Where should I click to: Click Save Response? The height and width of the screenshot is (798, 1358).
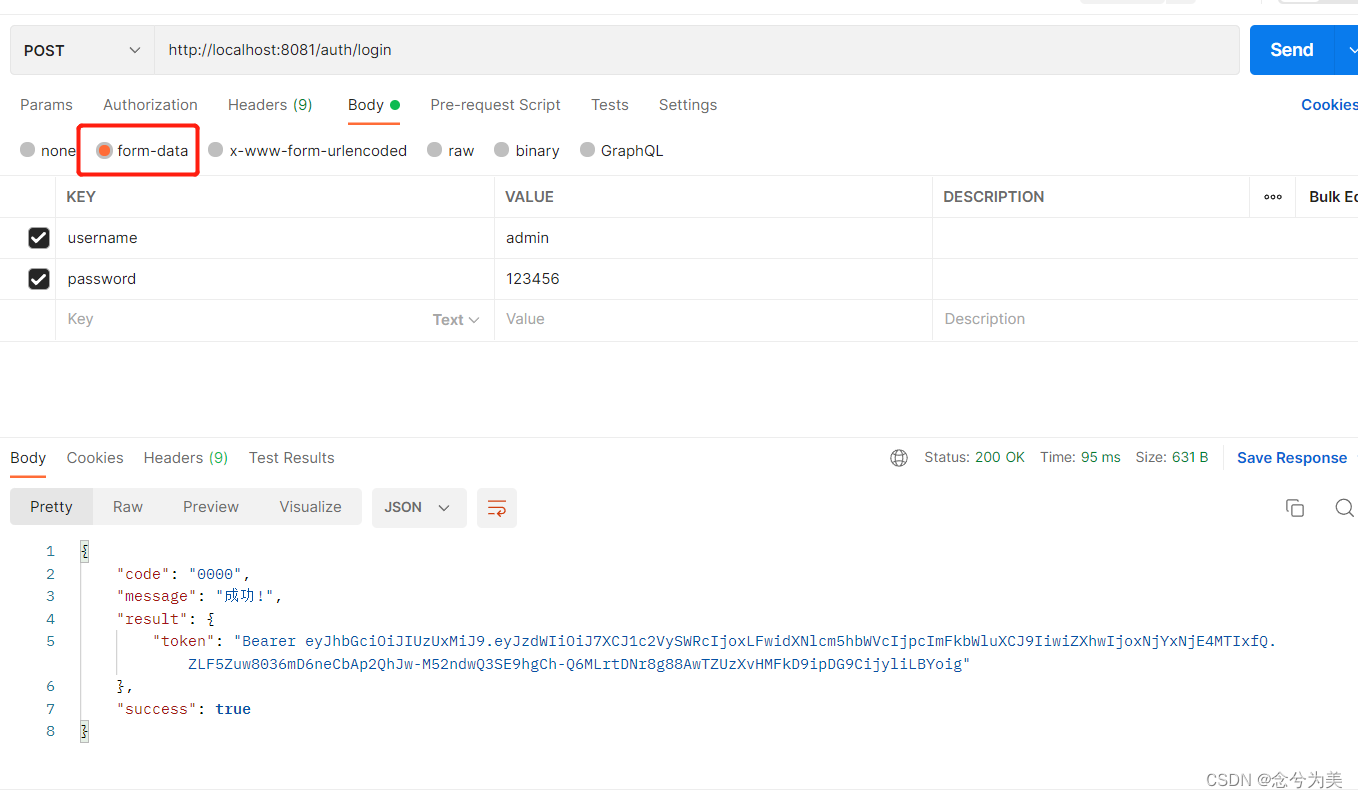point(1292,458)
